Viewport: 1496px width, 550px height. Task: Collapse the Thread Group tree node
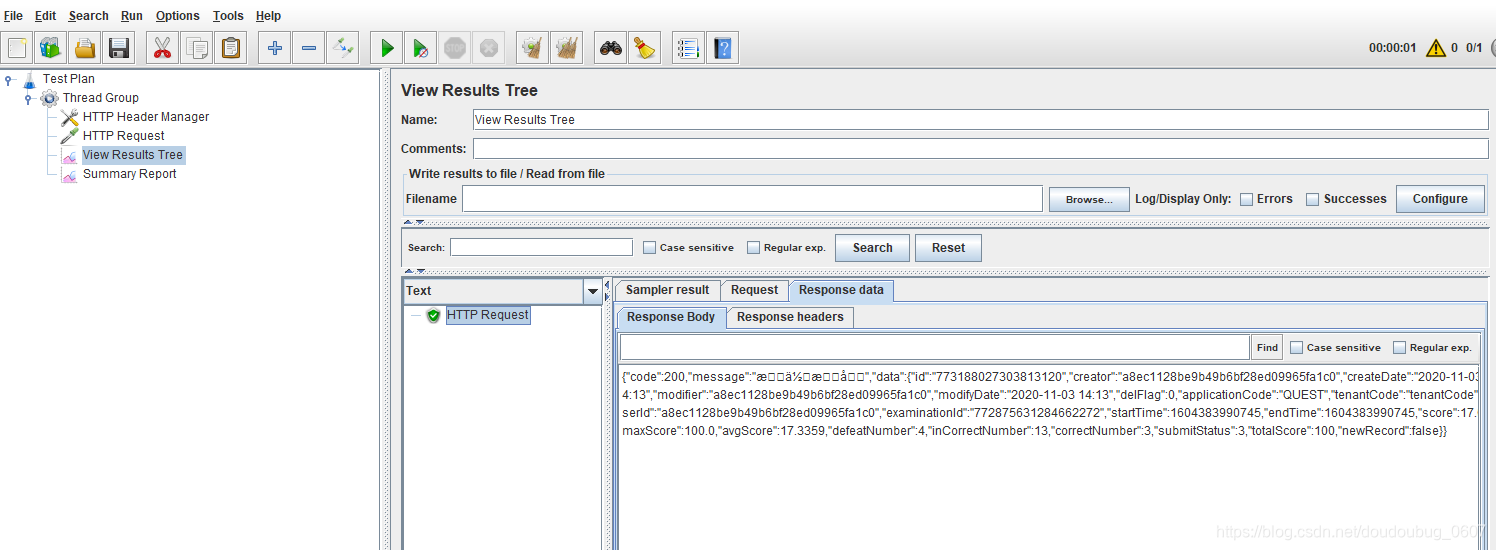pyautogui.click(x=29, y=98)
